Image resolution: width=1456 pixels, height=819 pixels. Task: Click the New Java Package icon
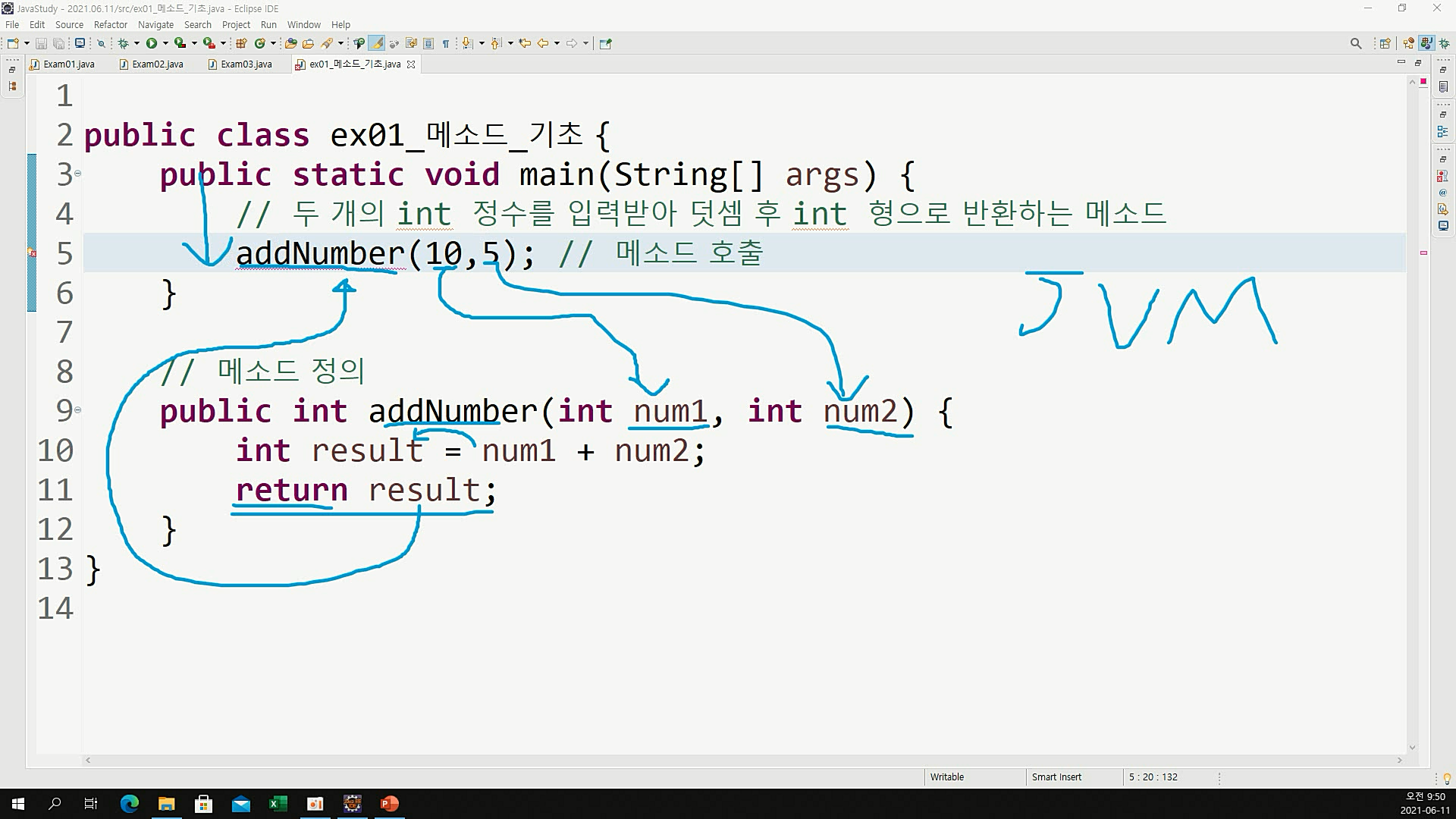pos(241,43)
